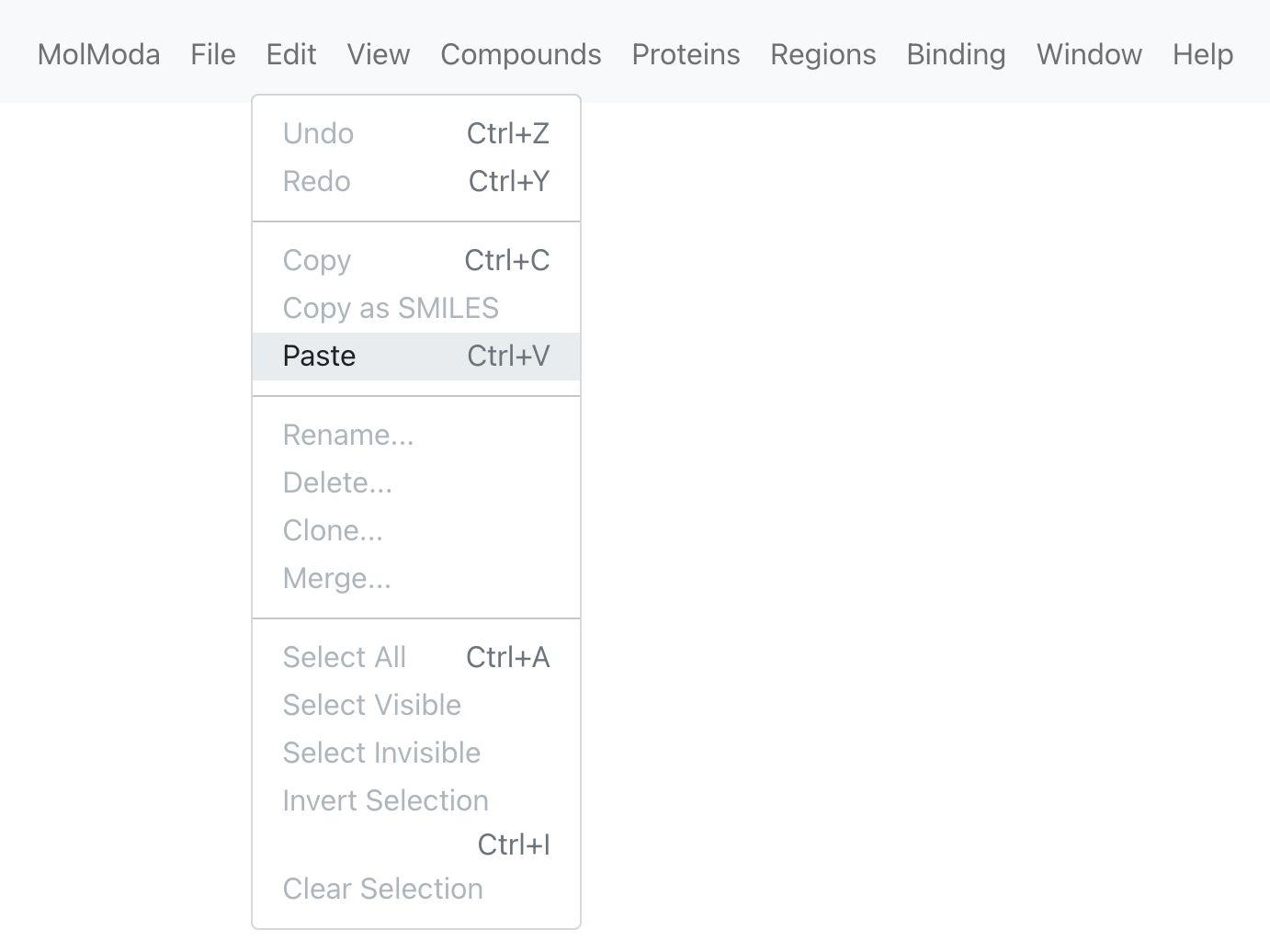Open the Help menu

1203,54
